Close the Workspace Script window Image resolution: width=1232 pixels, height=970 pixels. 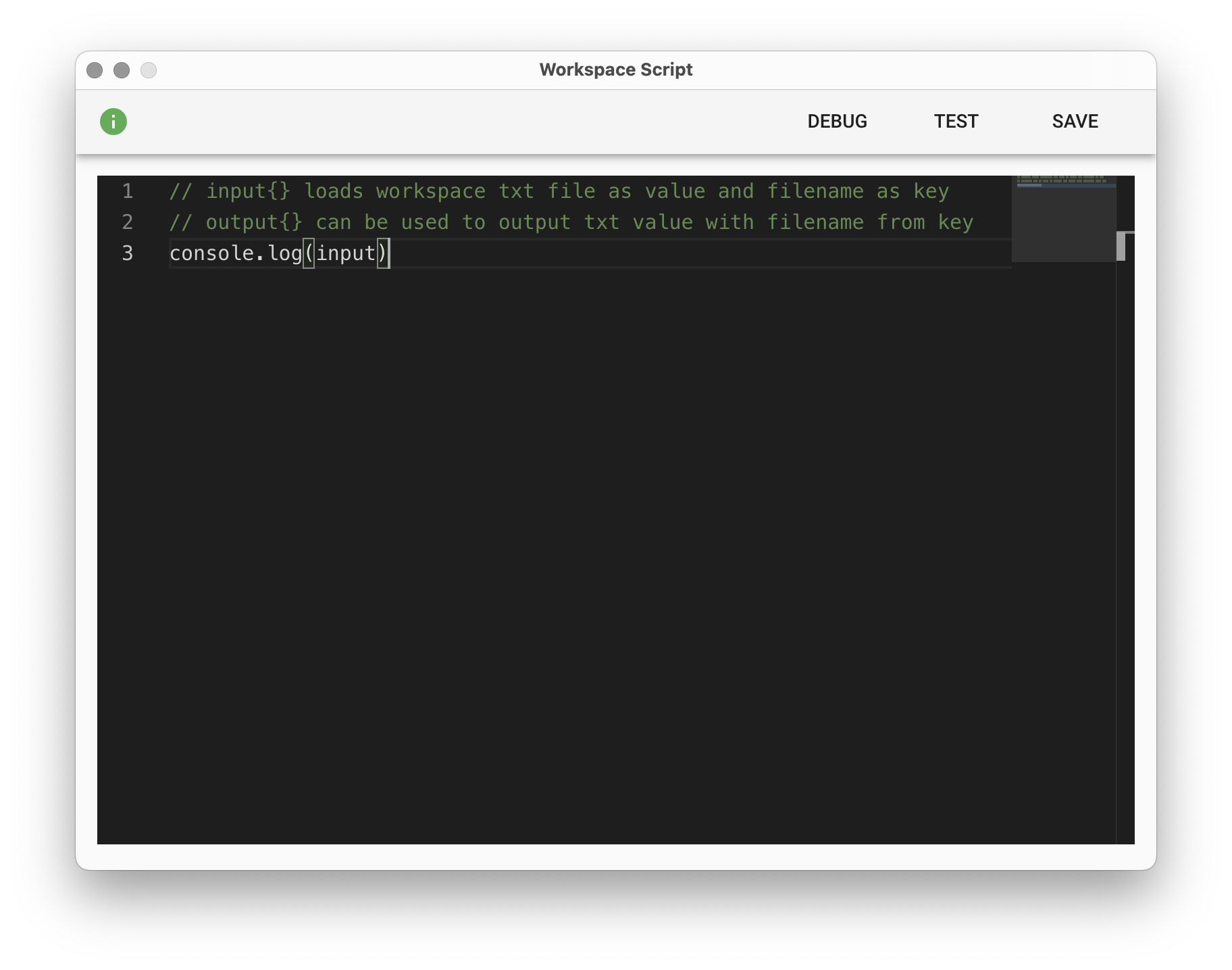(x=95, y=70)
